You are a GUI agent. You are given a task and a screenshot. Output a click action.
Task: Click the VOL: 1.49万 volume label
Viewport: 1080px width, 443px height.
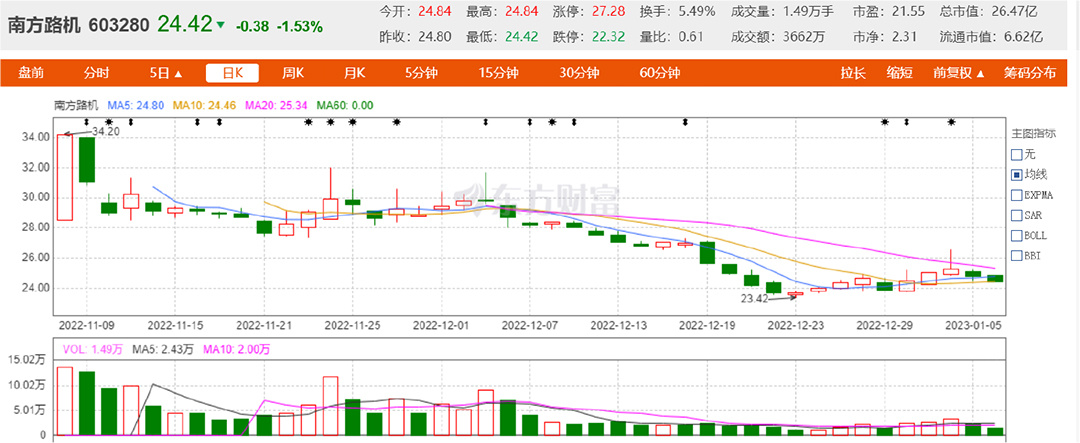(x=92, y=349)
